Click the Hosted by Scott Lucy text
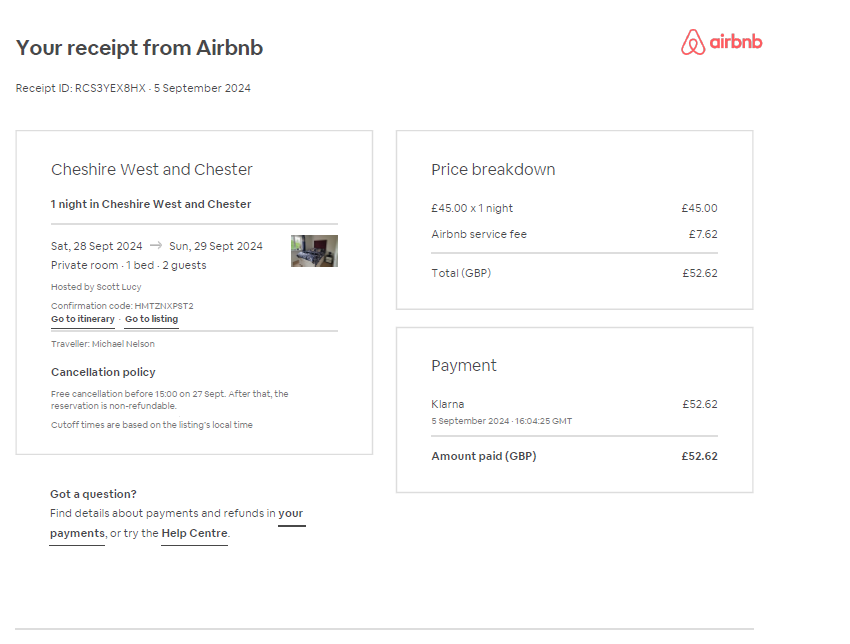This screenshot has height=644, width=850. 96,287
